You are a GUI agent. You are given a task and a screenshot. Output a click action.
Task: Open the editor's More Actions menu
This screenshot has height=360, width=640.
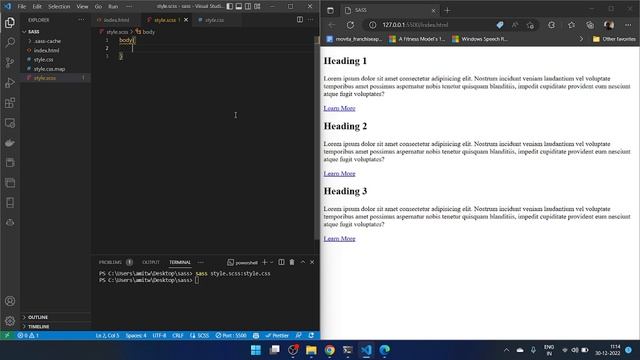click(x=311, y=20)
